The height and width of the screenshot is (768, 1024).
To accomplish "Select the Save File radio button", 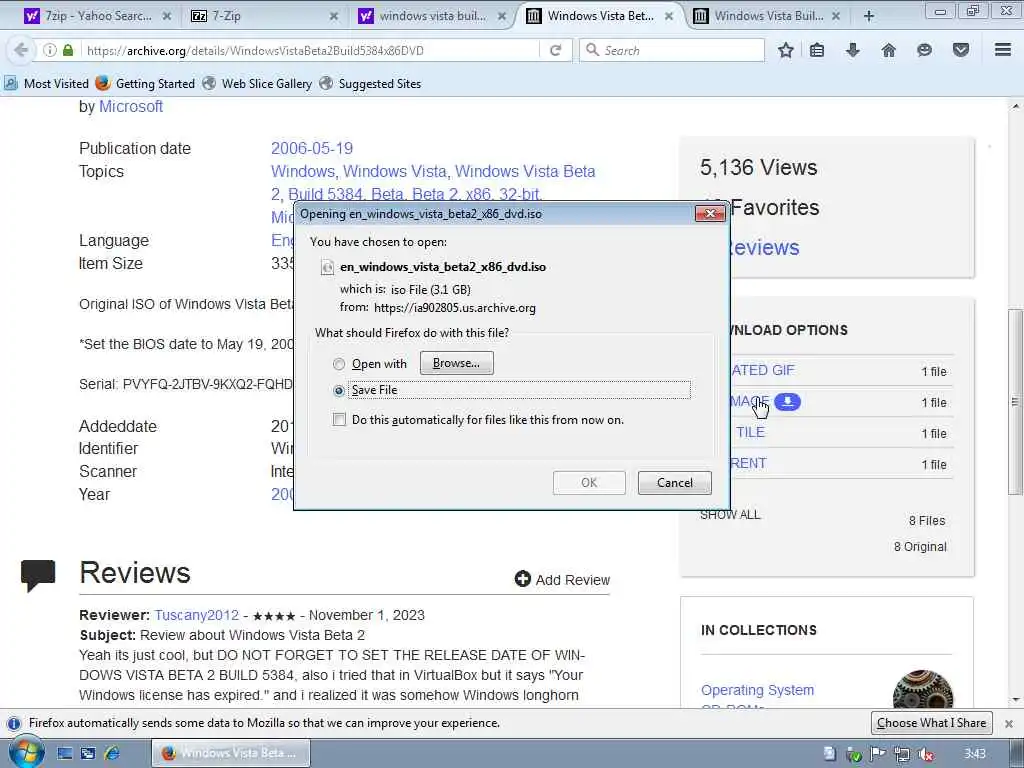I will pos(338,391).
